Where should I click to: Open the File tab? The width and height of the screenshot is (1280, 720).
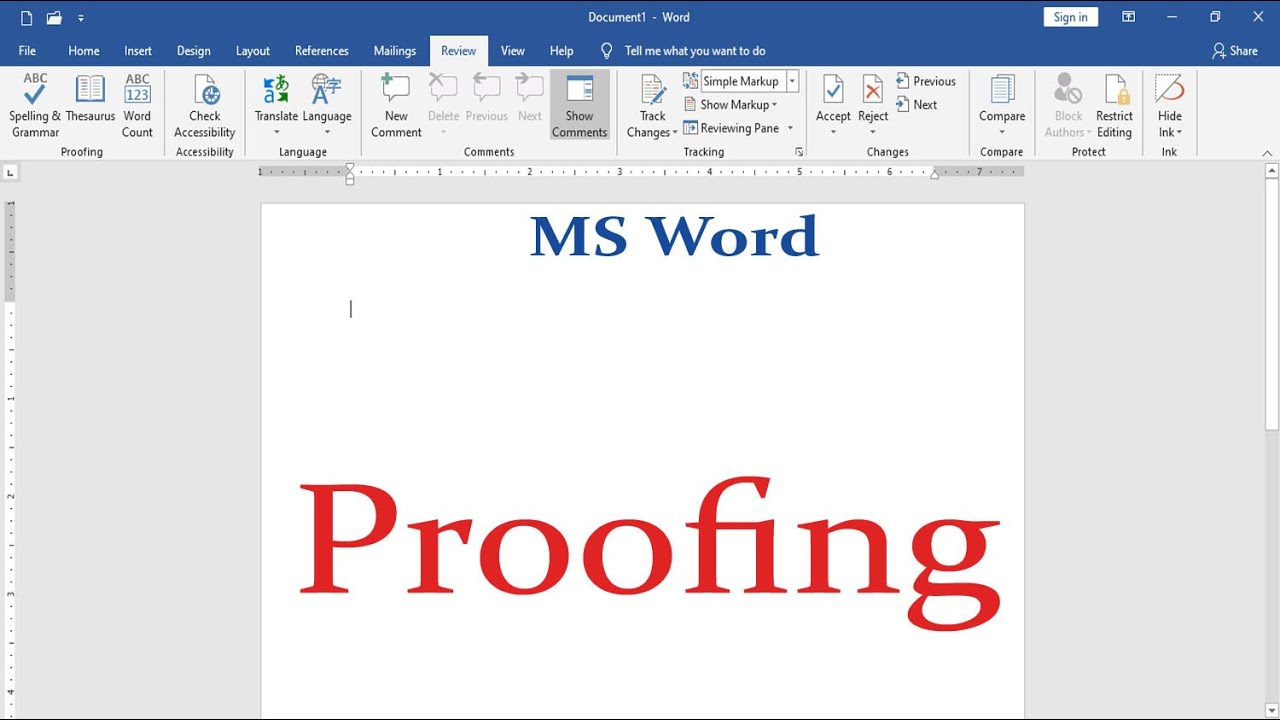[x=27, y=51]
